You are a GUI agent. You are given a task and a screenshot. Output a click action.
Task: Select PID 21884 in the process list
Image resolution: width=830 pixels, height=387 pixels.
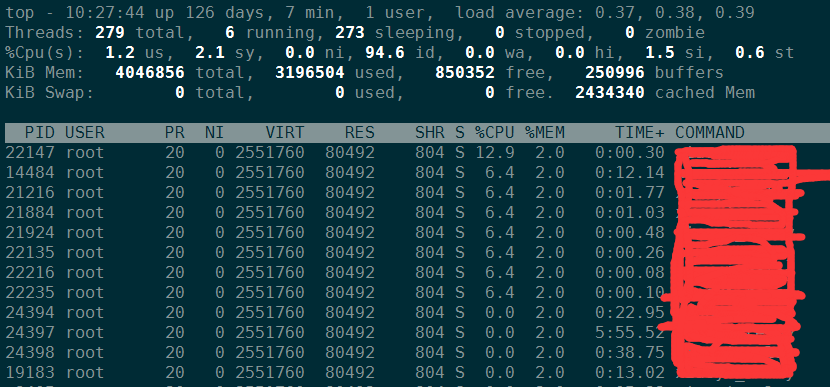click(30, 212)
